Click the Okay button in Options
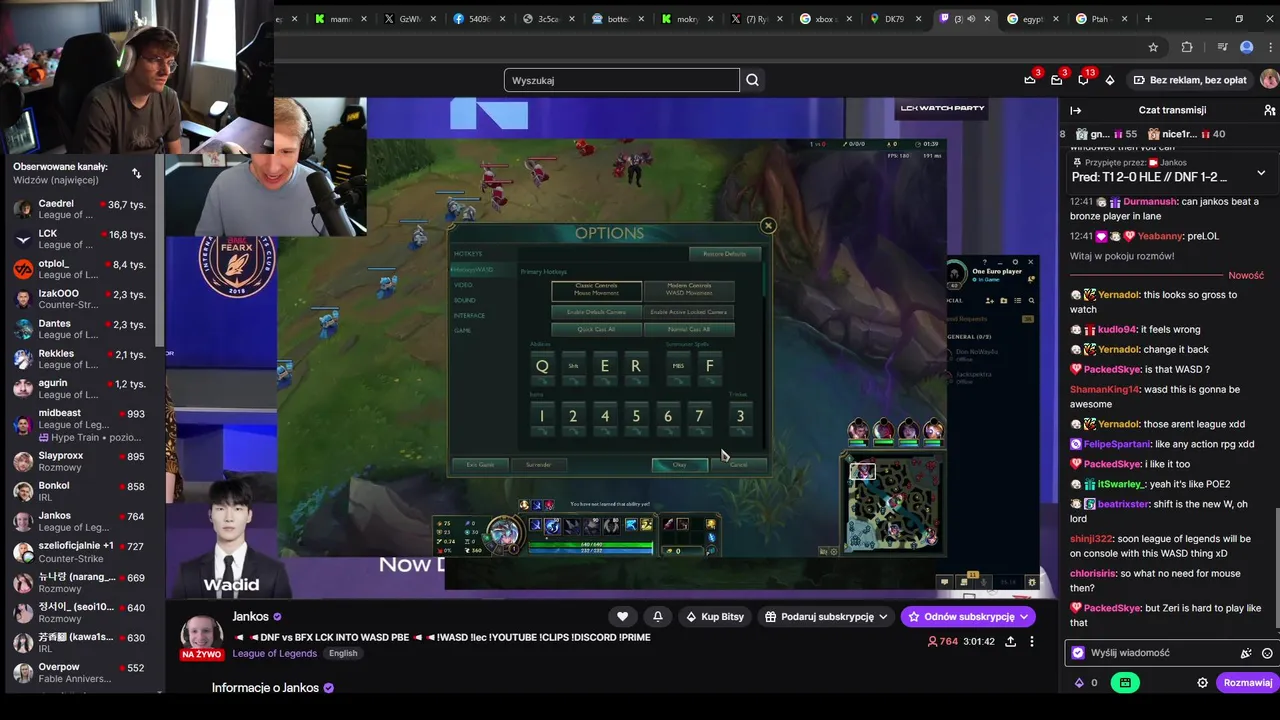 point(680,465)
